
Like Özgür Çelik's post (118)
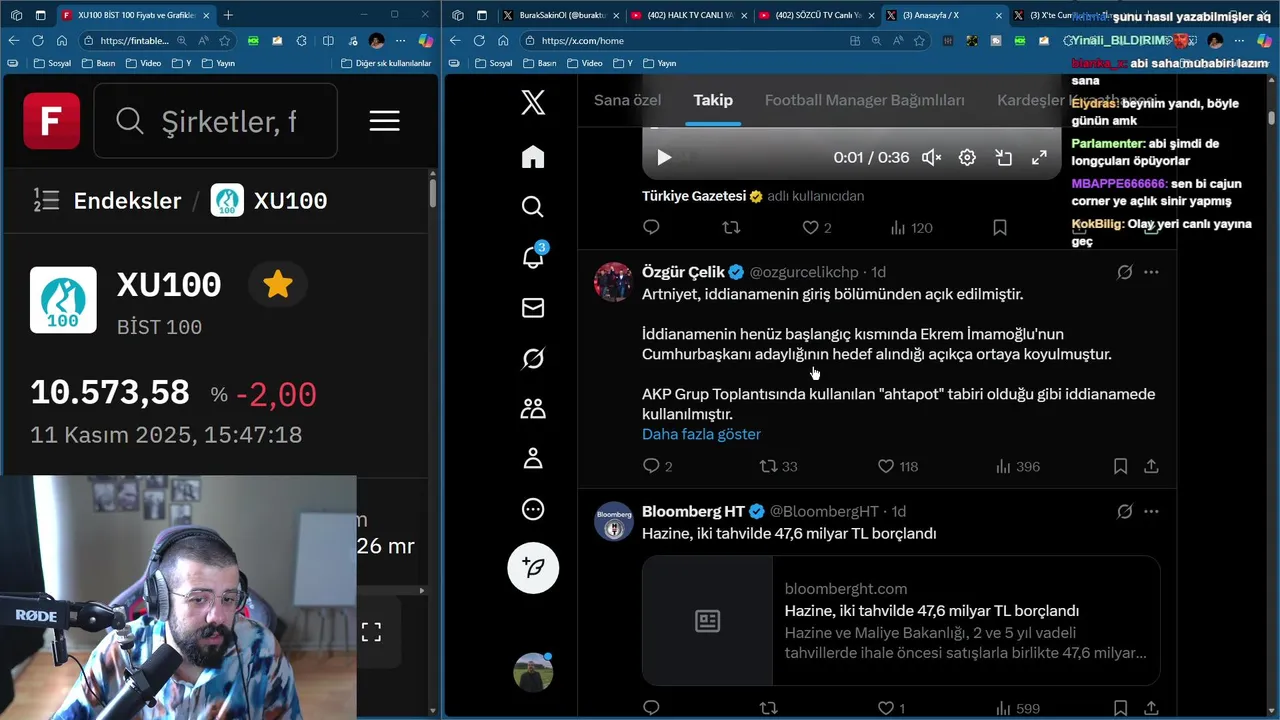(x=897, y=466)
